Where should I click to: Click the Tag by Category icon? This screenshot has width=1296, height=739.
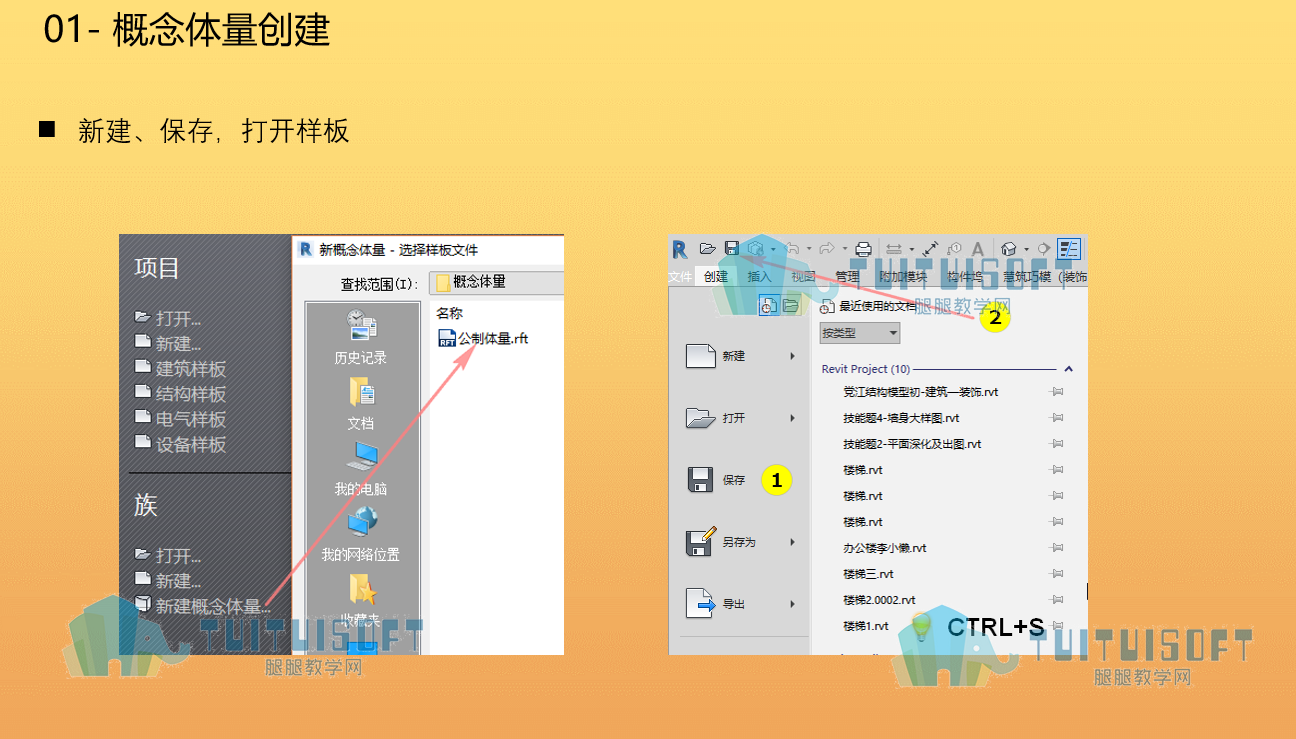(954, 249)
